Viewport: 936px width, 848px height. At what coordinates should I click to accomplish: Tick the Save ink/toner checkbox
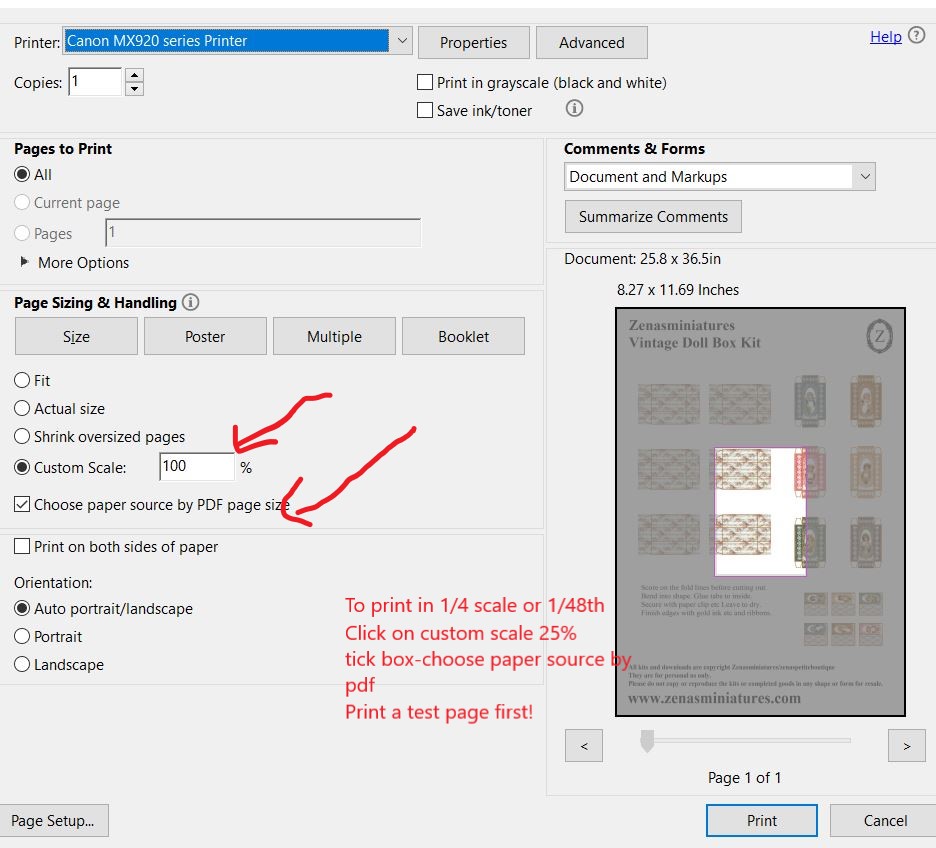click(425, 111)
